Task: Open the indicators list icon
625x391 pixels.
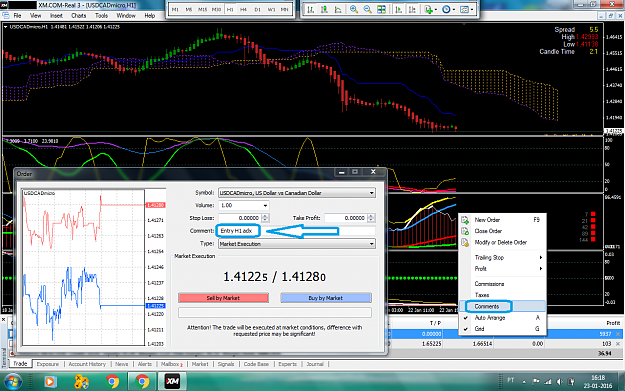Action: (430, 10)
